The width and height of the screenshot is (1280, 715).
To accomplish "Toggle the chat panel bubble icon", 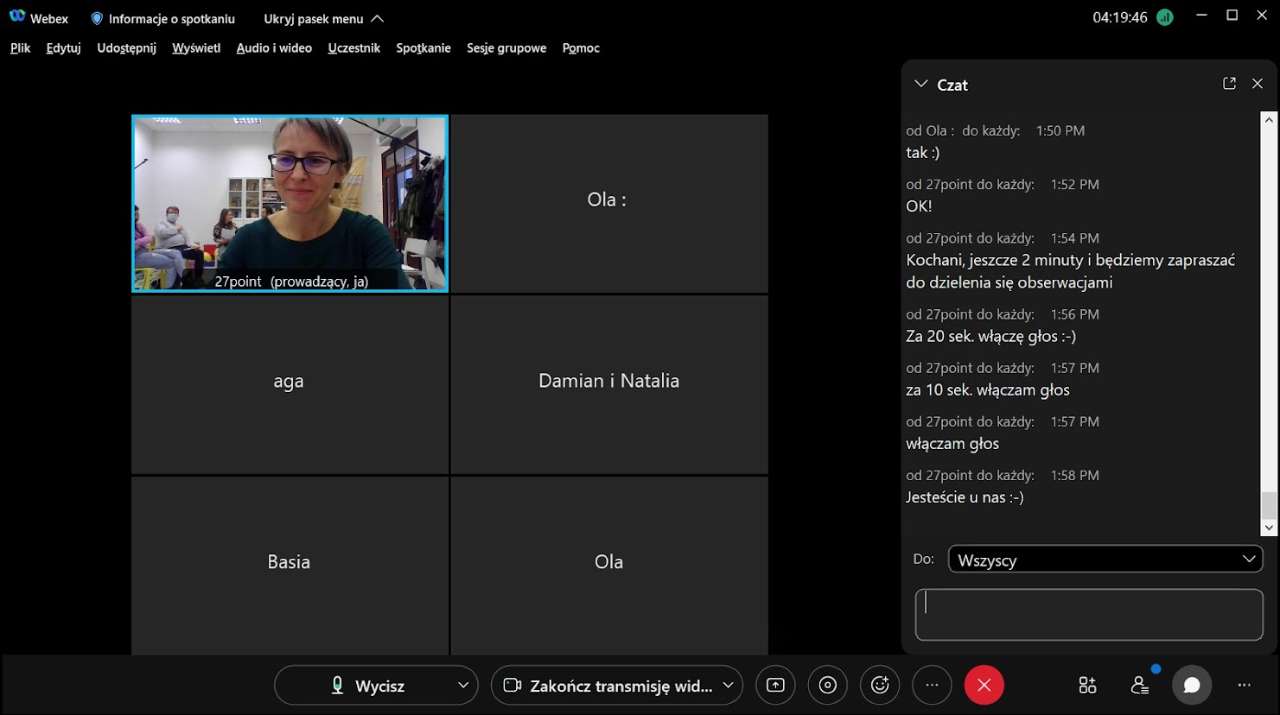I will coord(1191,685).
